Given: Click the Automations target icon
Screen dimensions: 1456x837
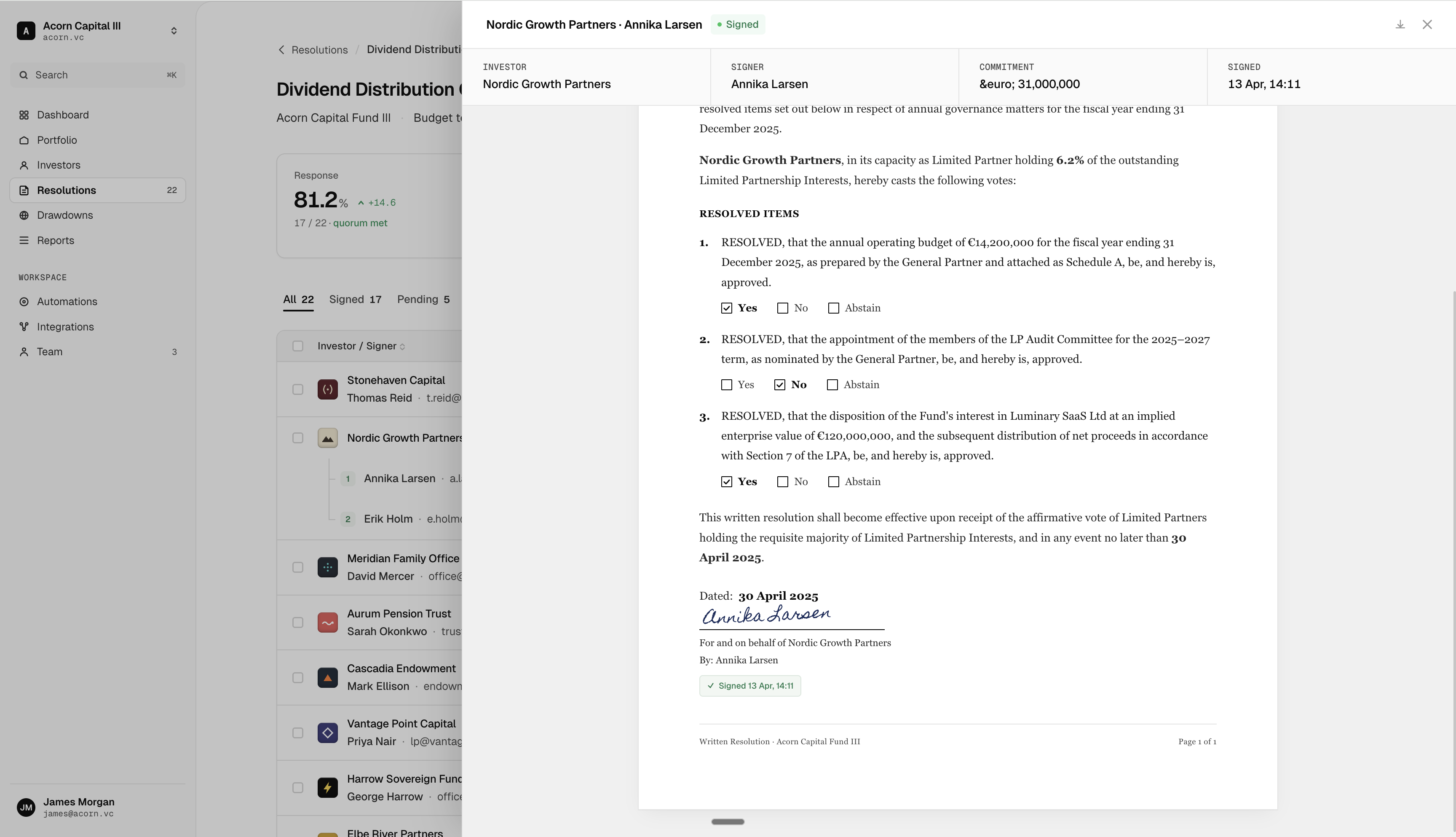Looking at the screenshot, I should click(24, 302).
